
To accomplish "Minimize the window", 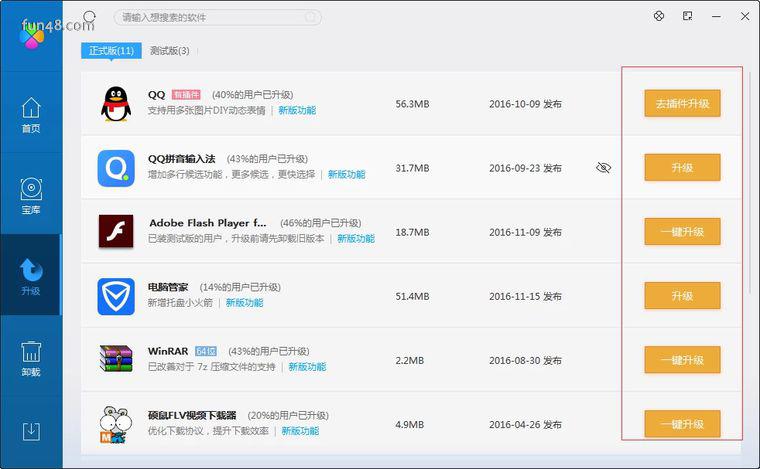I will click(x=716, y=16).
